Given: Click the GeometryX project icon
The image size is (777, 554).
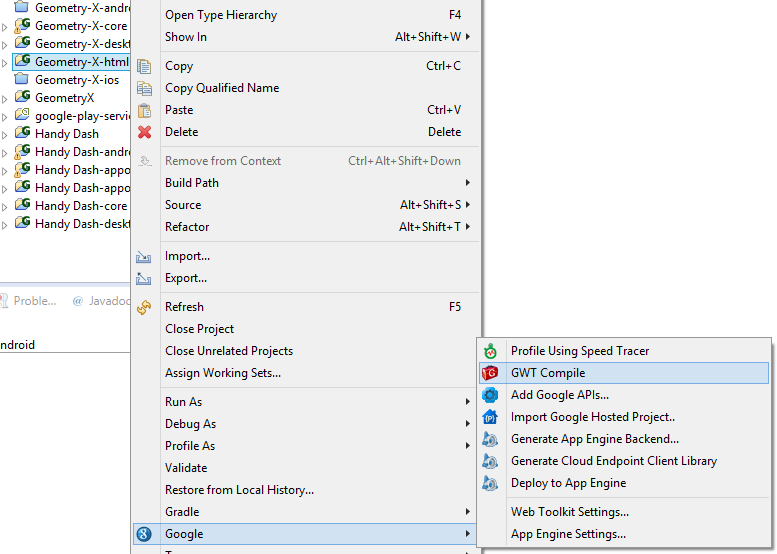Looking at the screenshot, I should pyautogui.click(x=22, y=97).
